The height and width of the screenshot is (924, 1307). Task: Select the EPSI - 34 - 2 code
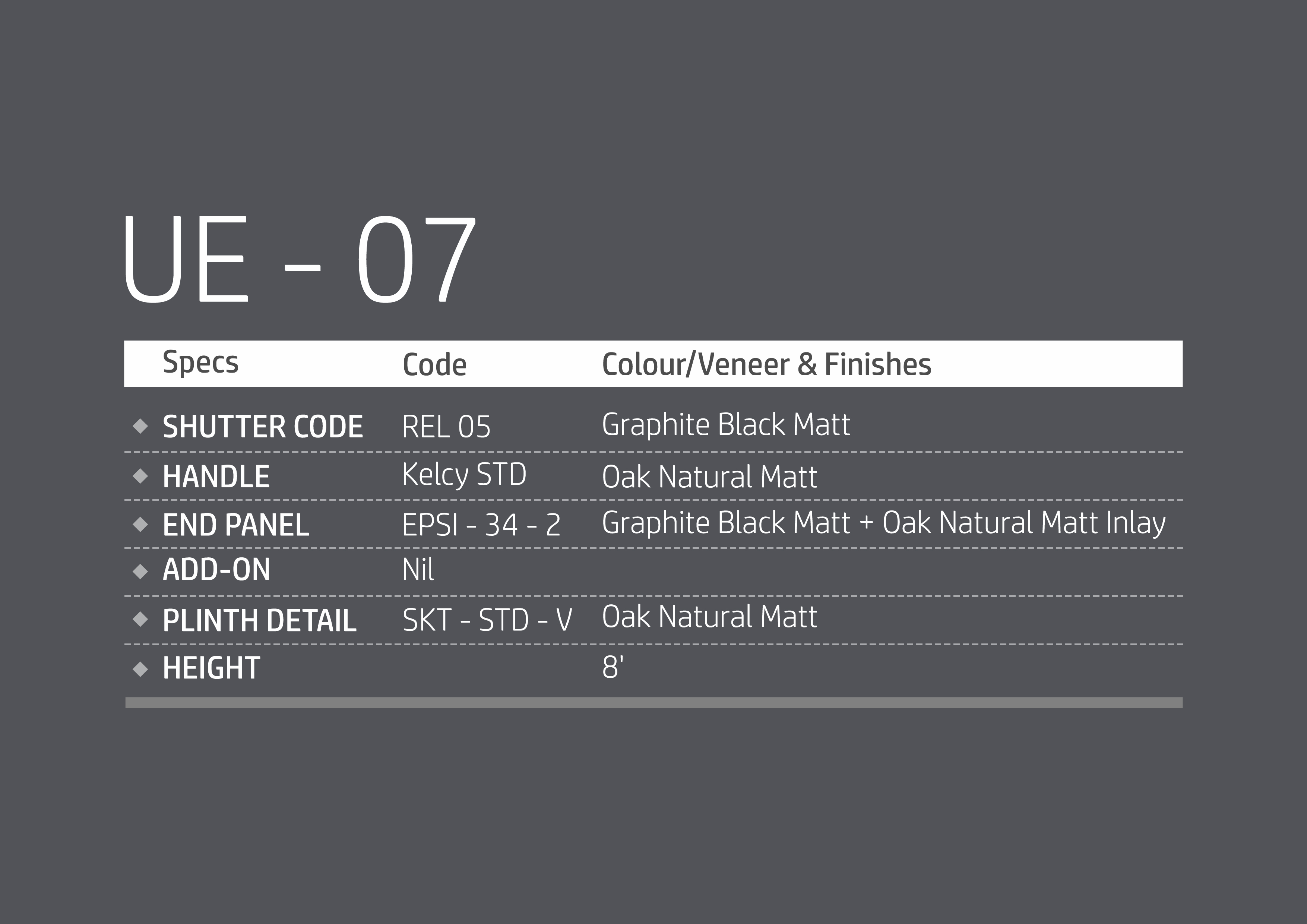(x=481, y=525)
